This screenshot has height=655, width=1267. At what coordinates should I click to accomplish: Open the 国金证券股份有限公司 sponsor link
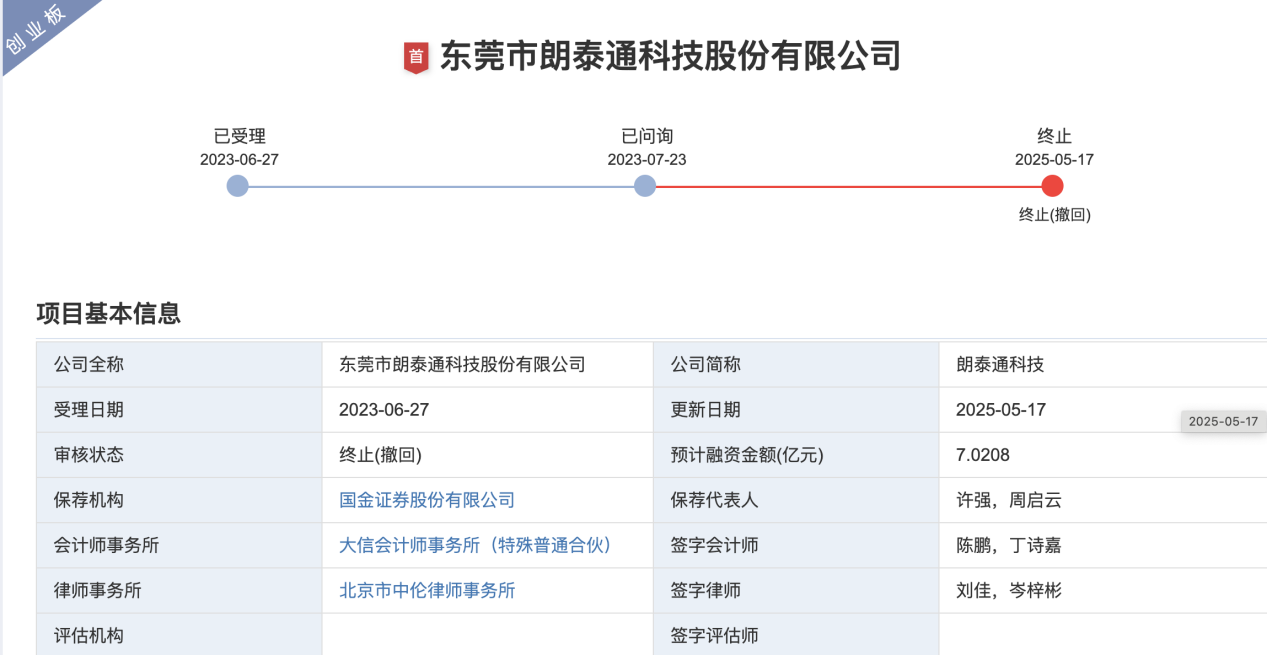pos(427,500)
